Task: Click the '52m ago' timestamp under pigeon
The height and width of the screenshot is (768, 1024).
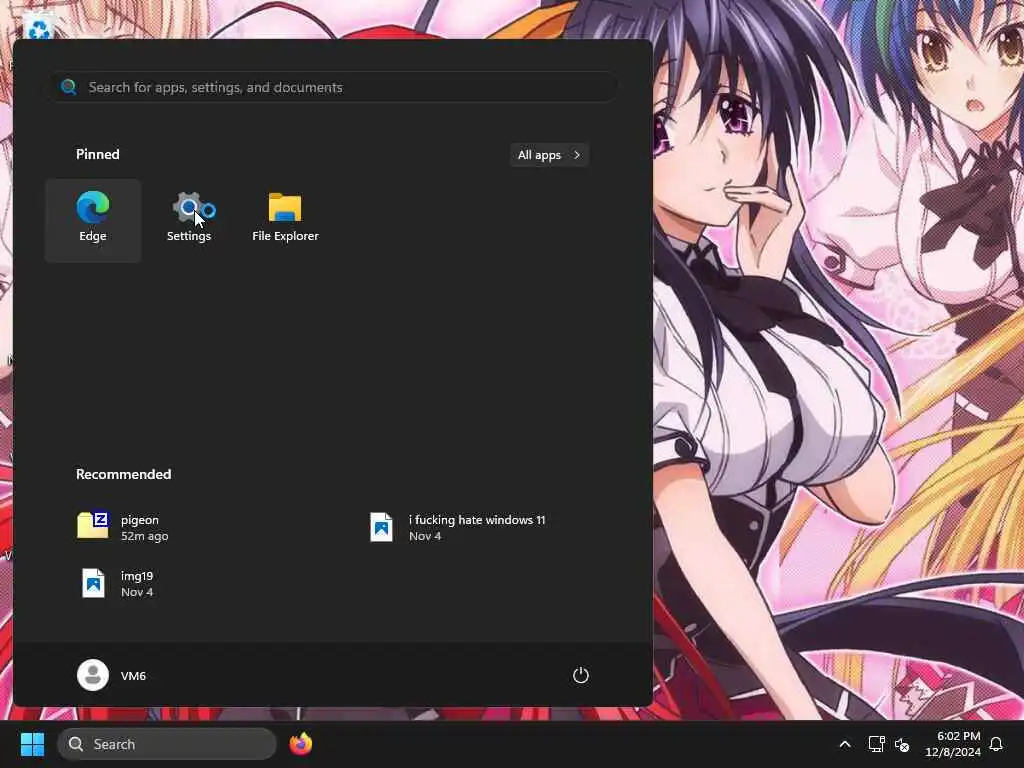Action: pyautogui.click(x=144, y=536)
